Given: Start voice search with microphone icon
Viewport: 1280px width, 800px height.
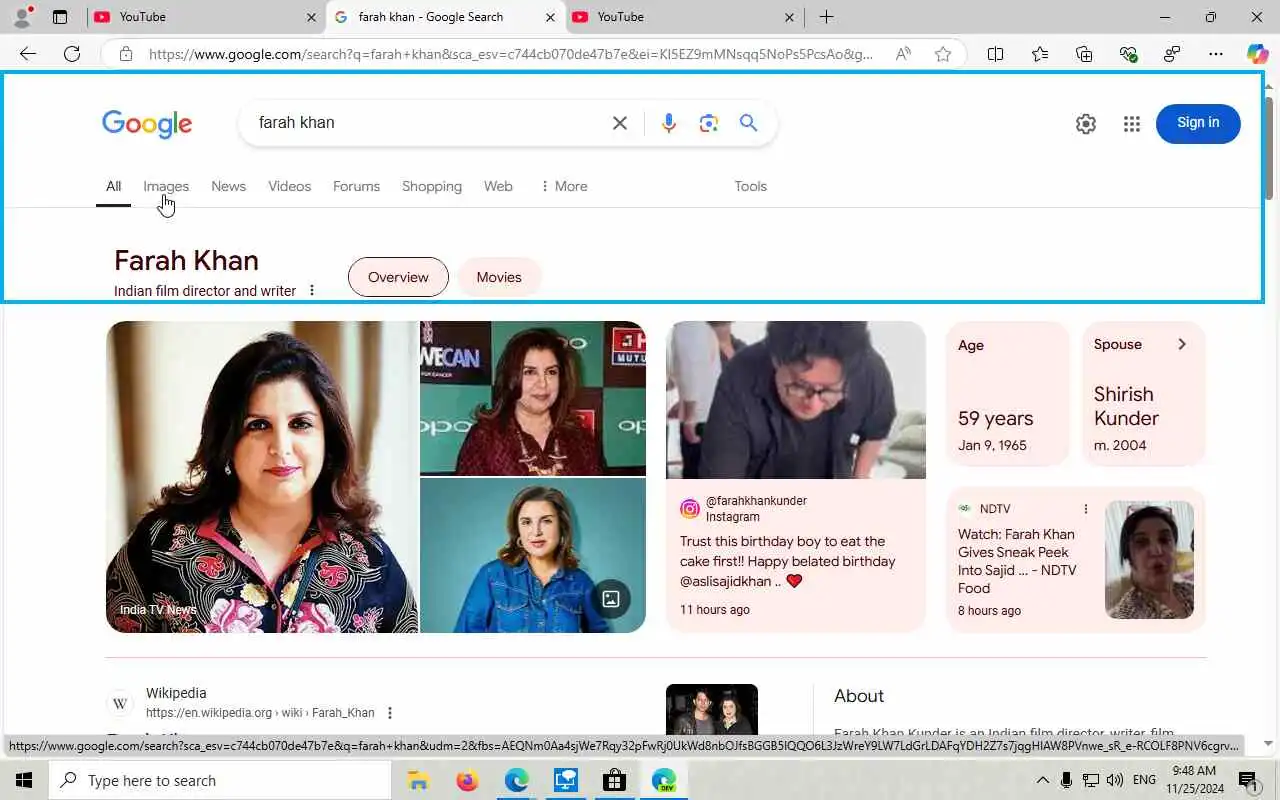Looking at the screenshot, I should click(x=669, y=123).
